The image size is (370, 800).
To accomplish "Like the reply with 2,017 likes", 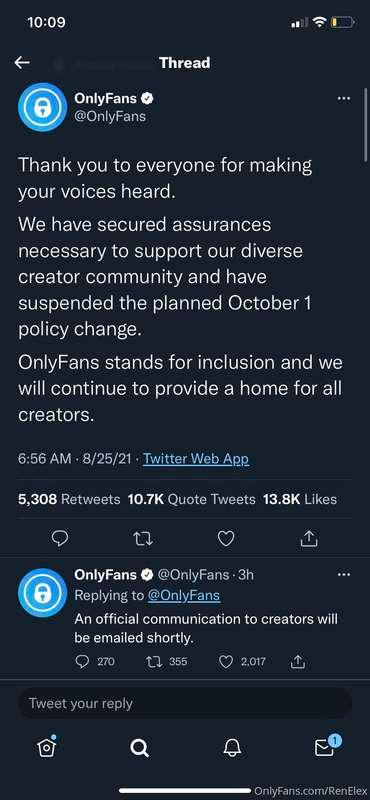I will (242, 662).
